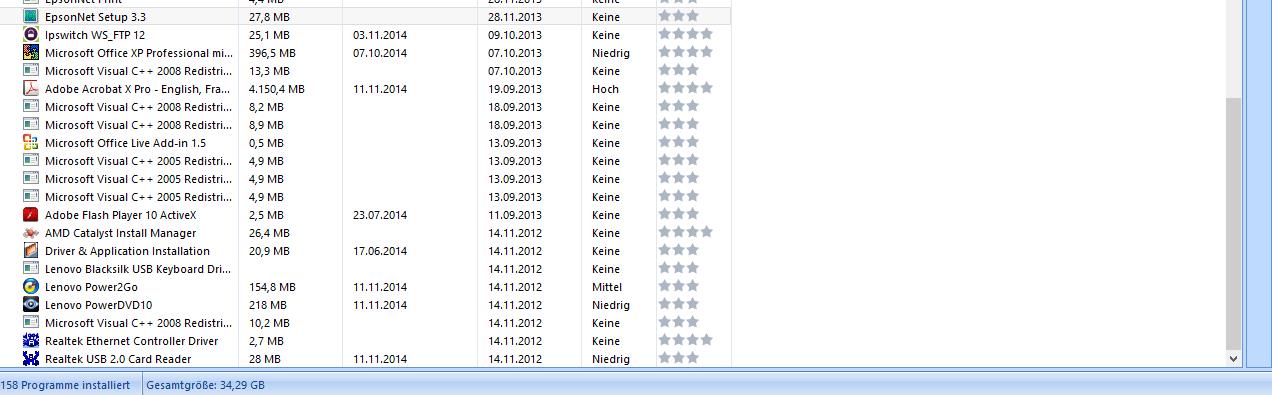Click star rating of Adobe Acrobat X Pro
This screenshot has height=395, width=1272.
685,88
